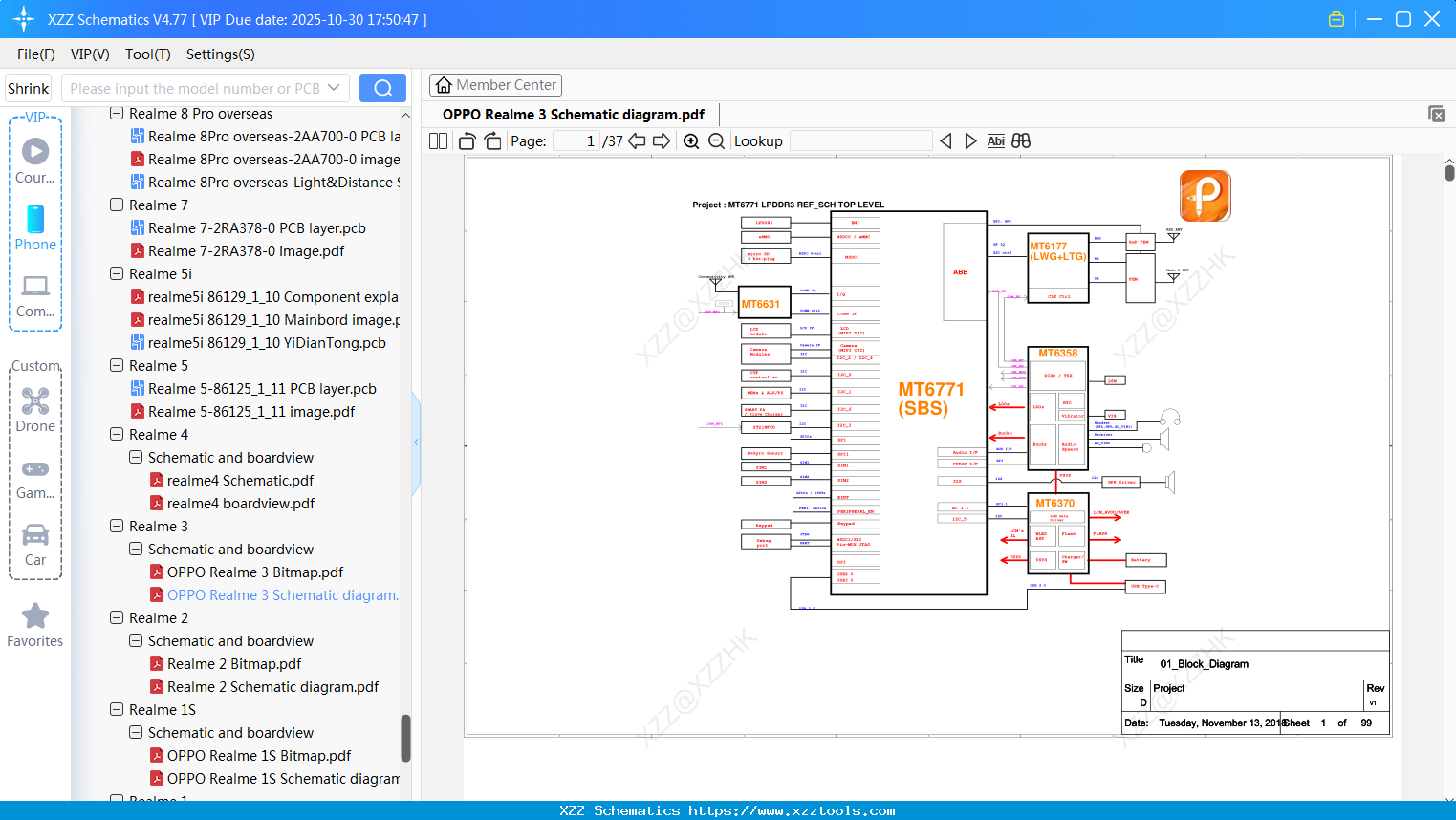Open the model number dropdown arrow

point(334,88)
